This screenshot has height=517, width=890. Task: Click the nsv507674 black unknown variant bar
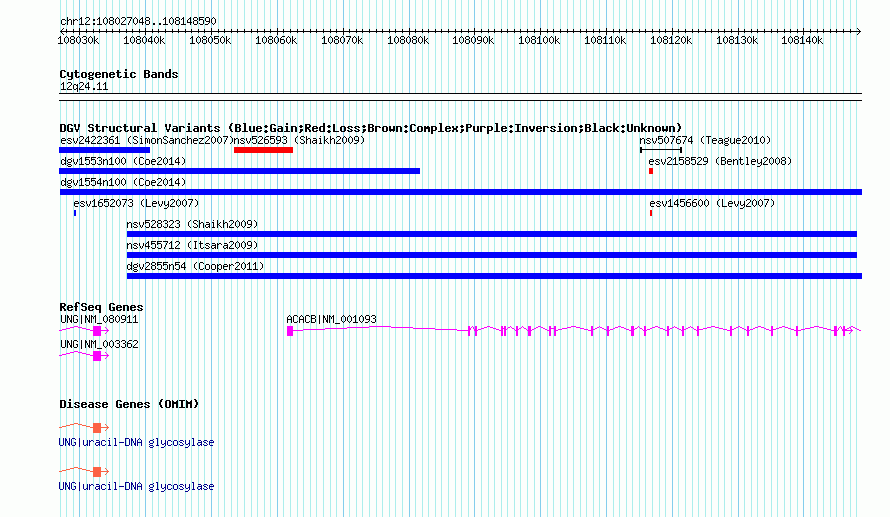(661, 150)
